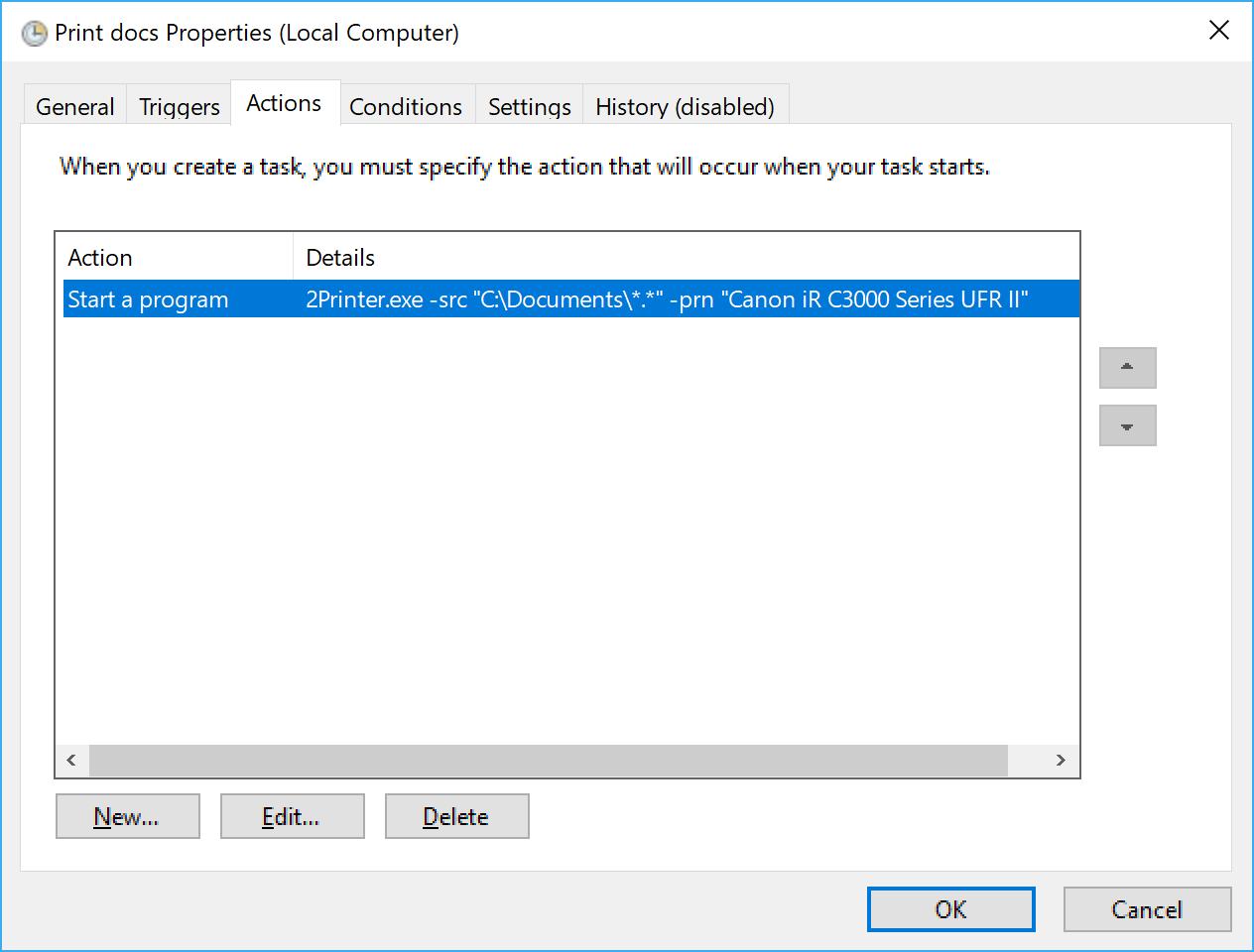Click the right scroll arrow of horizontal scrollbar

[1061, 761]
